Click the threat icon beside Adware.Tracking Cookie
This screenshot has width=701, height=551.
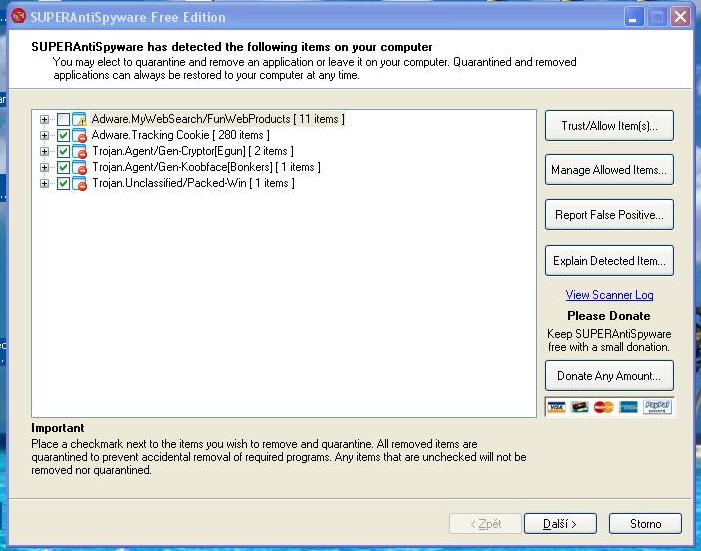[x=79, y=136]
